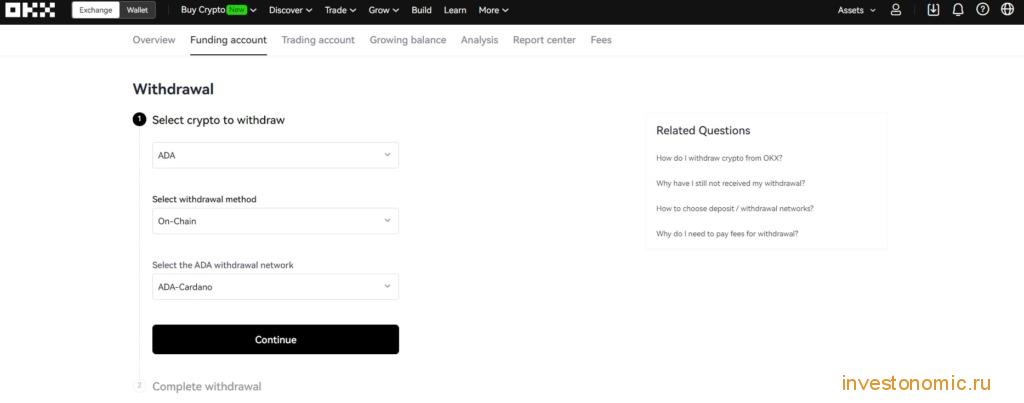Switch to Exchange mode
The height and width of the screenshot is (403, 1024).
96,10
